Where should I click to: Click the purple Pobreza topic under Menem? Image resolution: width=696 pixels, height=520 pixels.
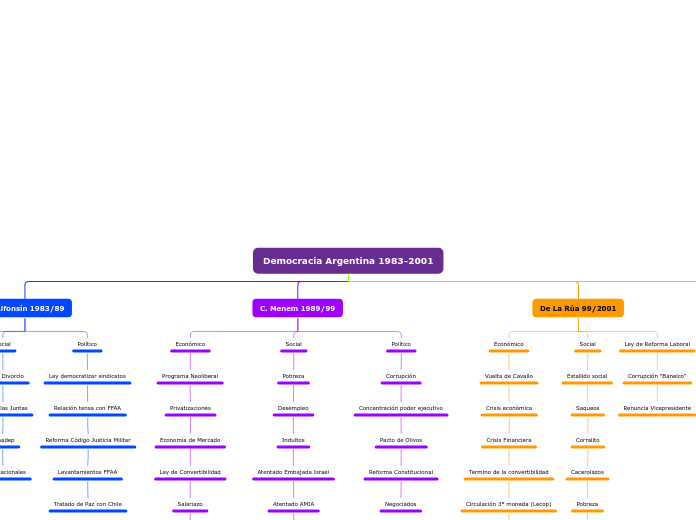[293, 376]
